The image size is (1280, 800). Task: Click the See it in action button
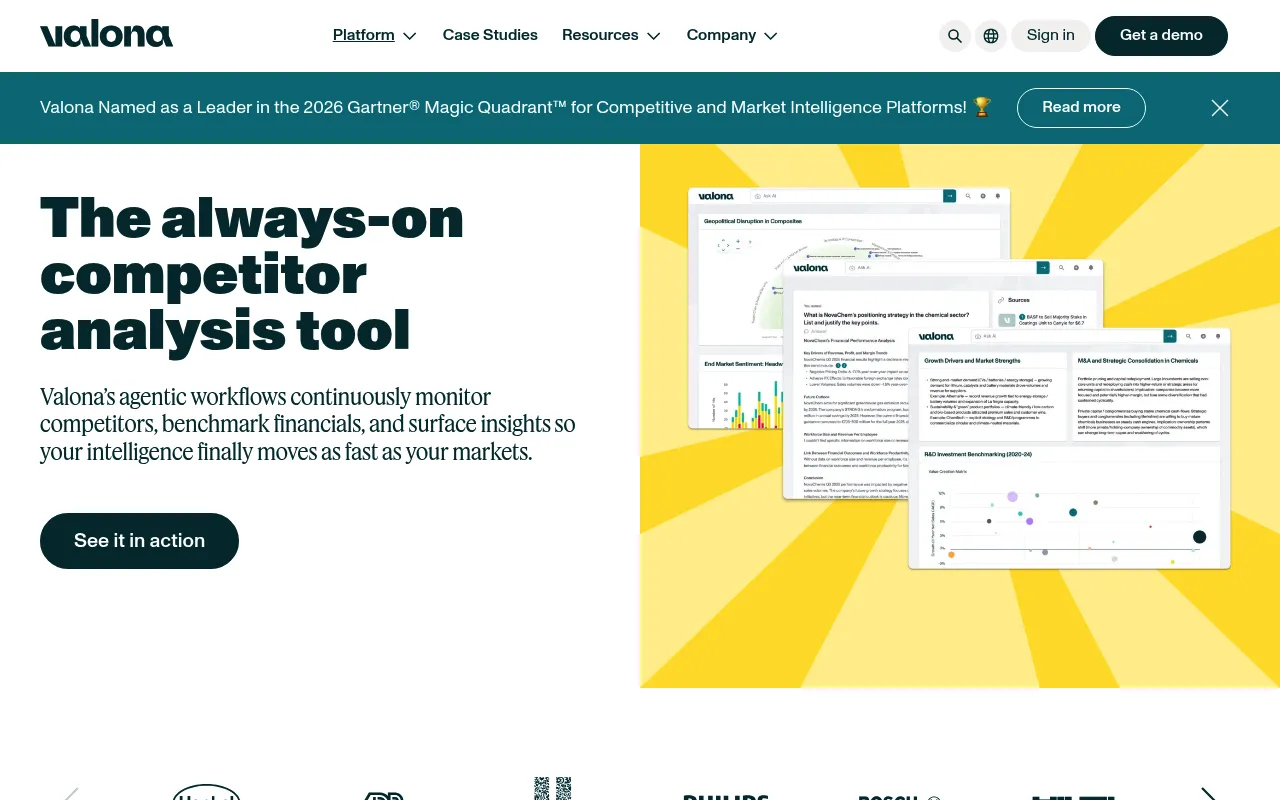(139, 541)
